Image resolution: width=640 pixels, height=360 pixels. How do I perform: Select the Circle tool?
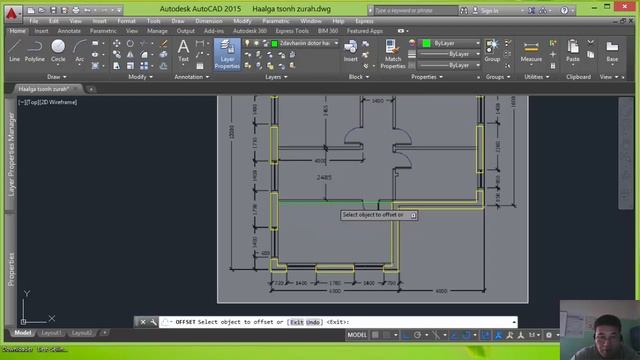pos(58,51)
